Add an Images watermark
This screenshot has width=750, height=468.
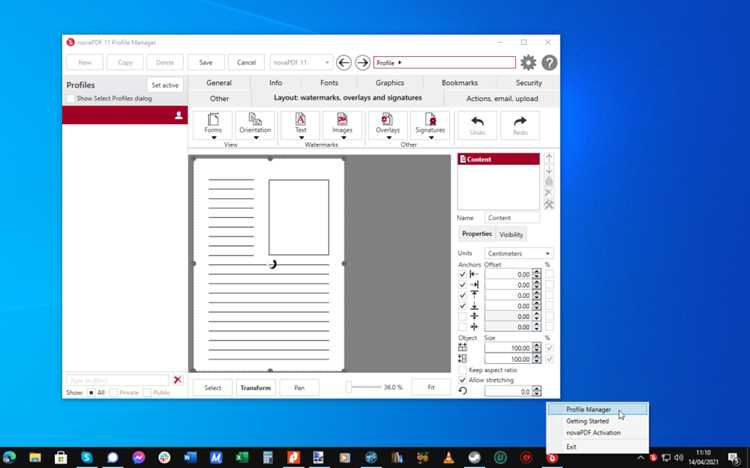coord(342,126)
